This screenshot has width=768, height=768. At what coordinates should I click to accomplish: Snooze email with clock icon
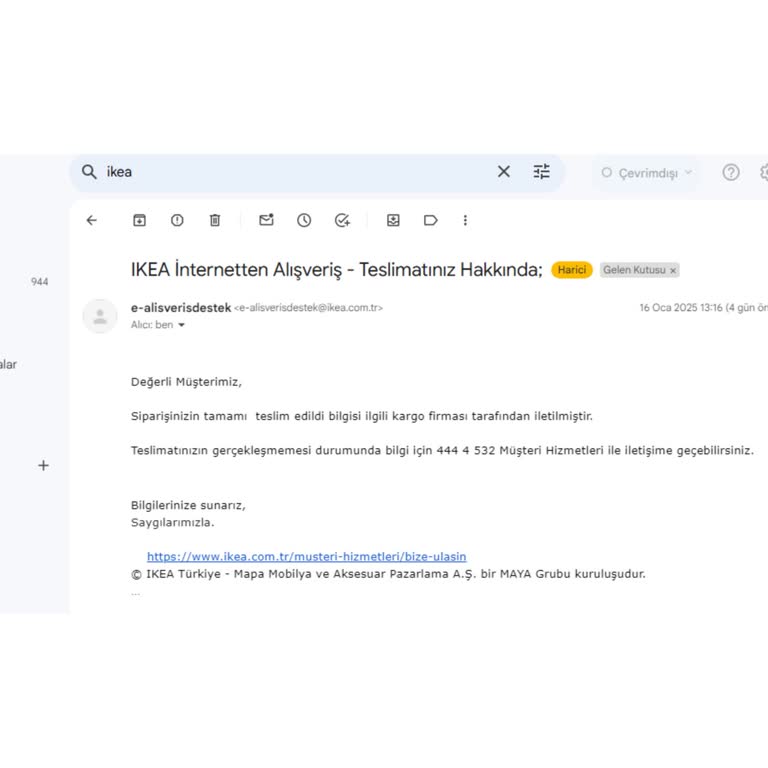point(304,220)
